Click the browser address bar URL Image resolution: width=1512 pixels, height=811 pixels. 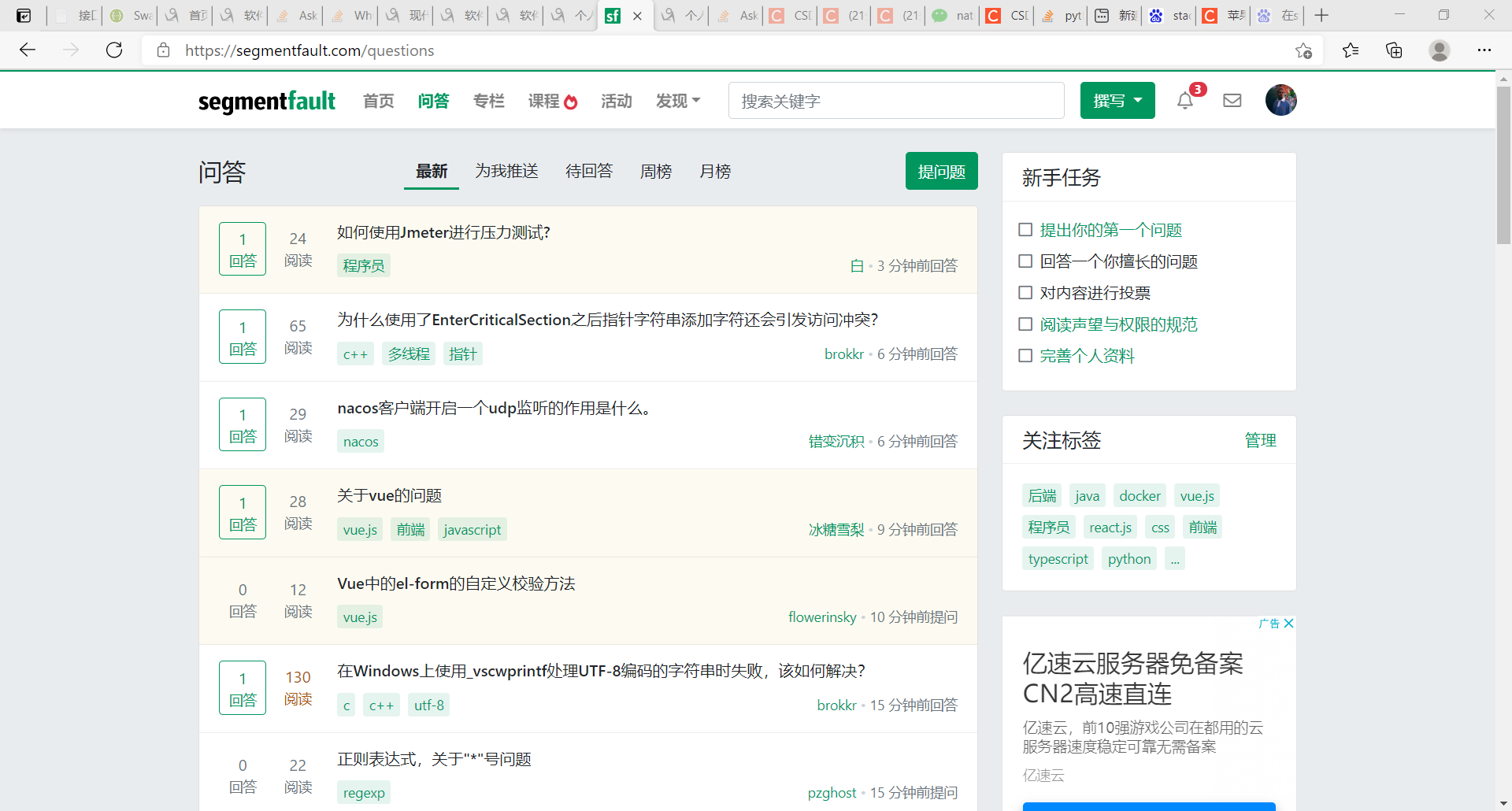(310, 50)
